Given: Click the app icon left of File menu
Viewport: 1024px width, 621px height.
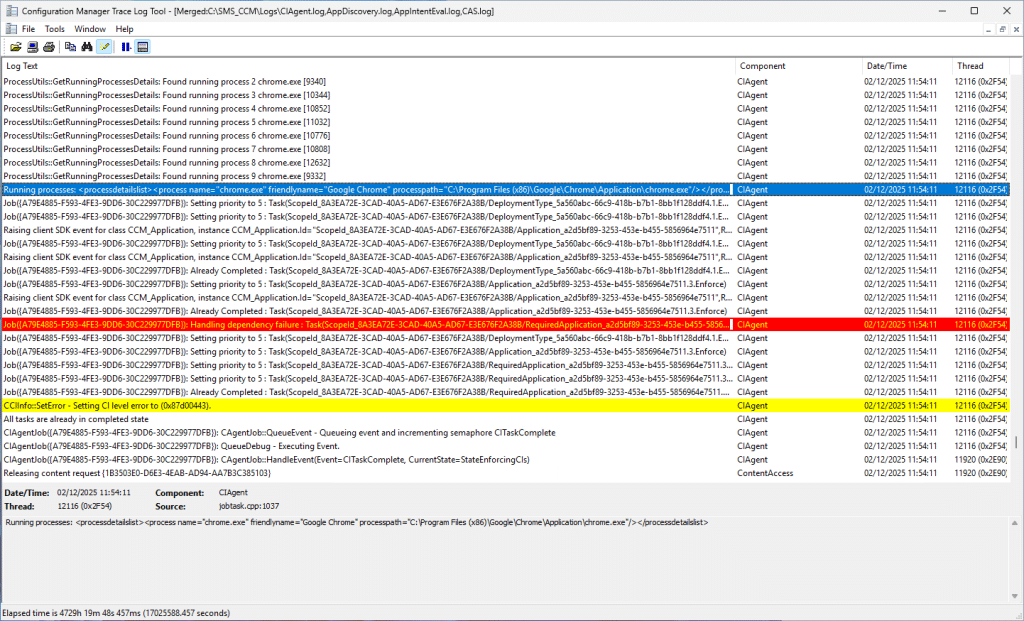Looking at the screenshot, I should (x=9, y=29).
